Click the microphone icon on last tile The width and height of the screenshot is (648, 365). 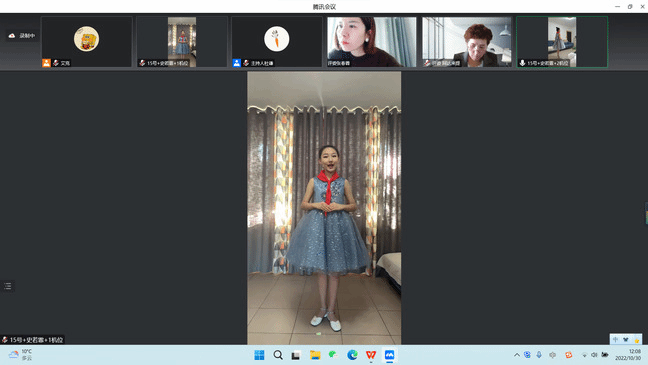click(x=522, y=63)
